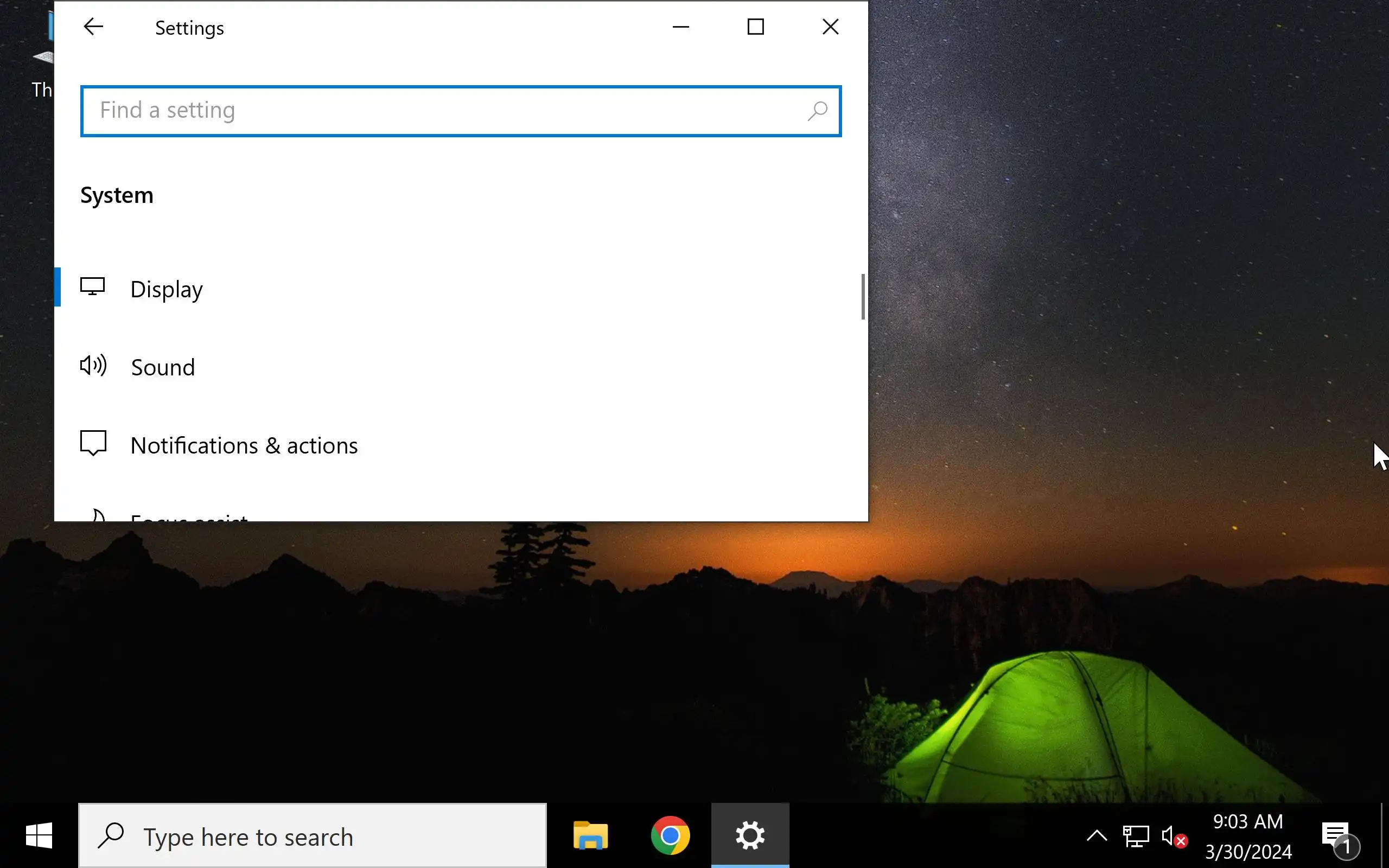Click the Display monitor icon

pyautogui.click(x=92, y=287)
